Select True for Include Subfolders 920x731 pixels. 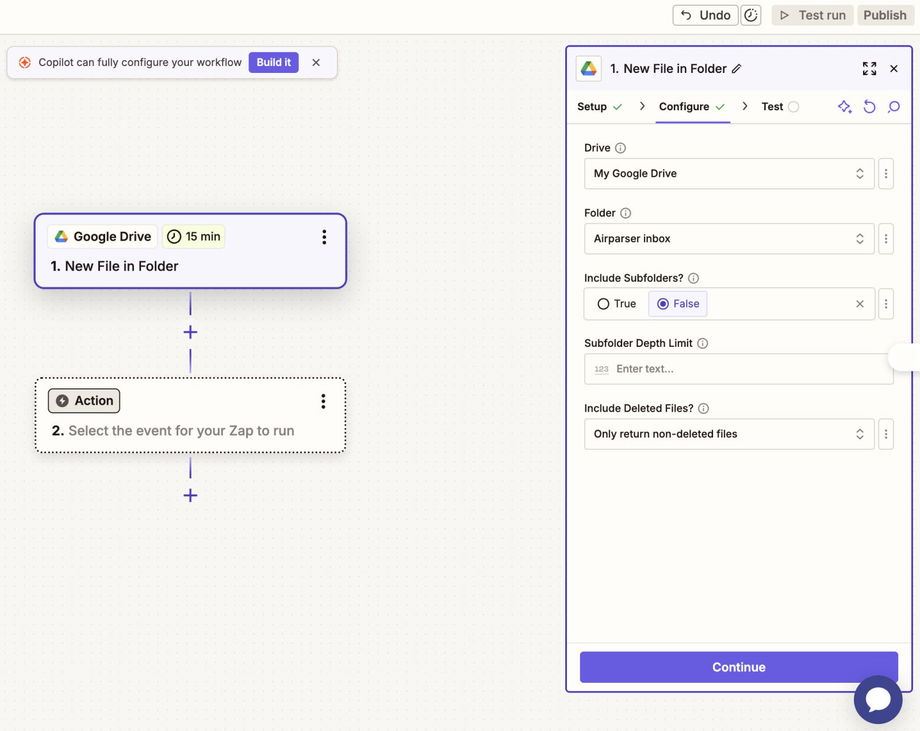[x=617, y=304]
